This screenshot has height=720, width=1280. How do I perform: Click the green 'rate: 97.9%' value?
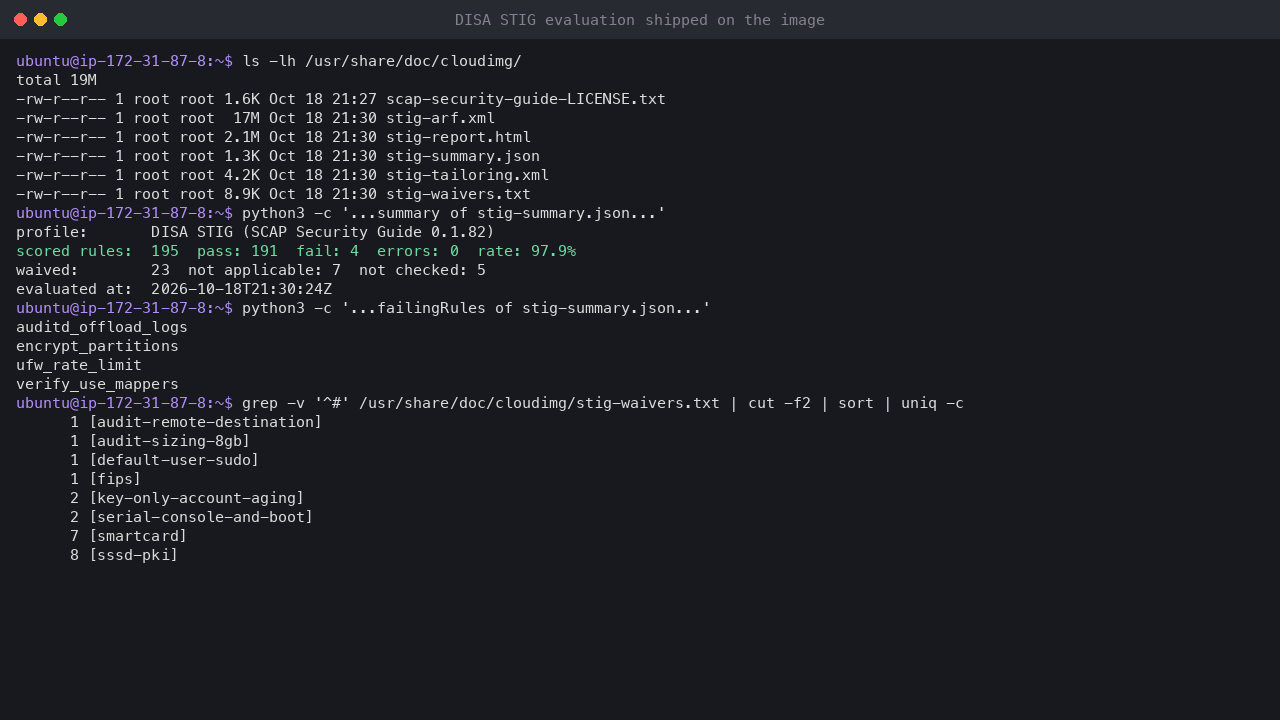coord(527,251)
